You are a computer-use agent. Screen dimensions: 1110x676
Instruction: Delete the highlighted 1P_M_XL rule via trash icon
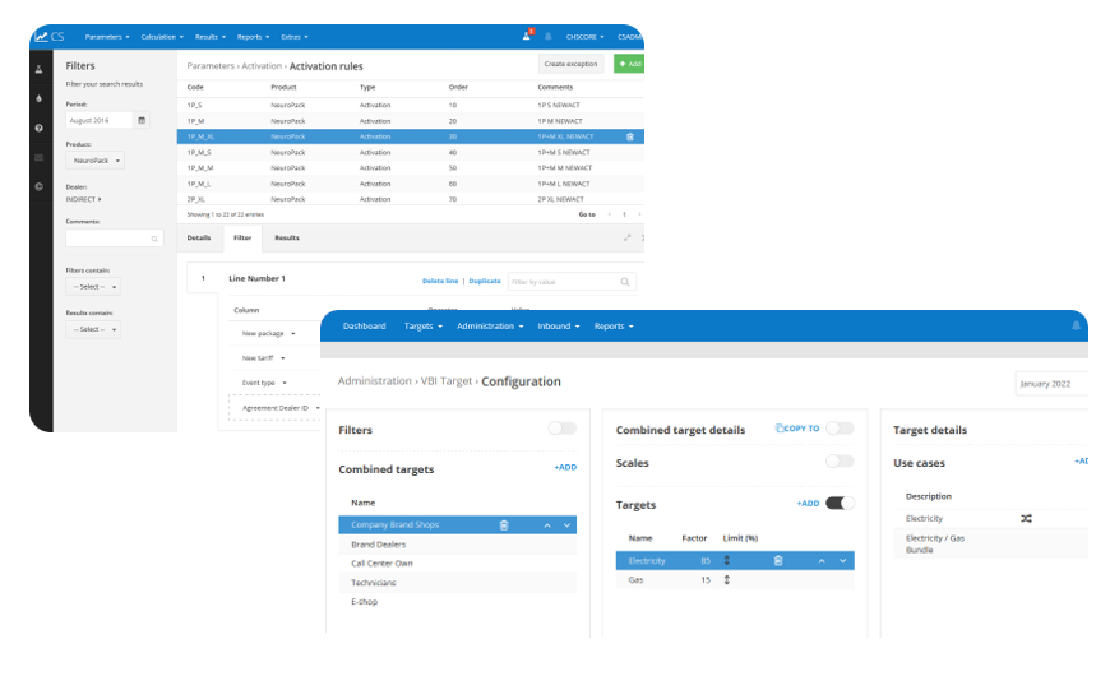click(x=629, y=137)
